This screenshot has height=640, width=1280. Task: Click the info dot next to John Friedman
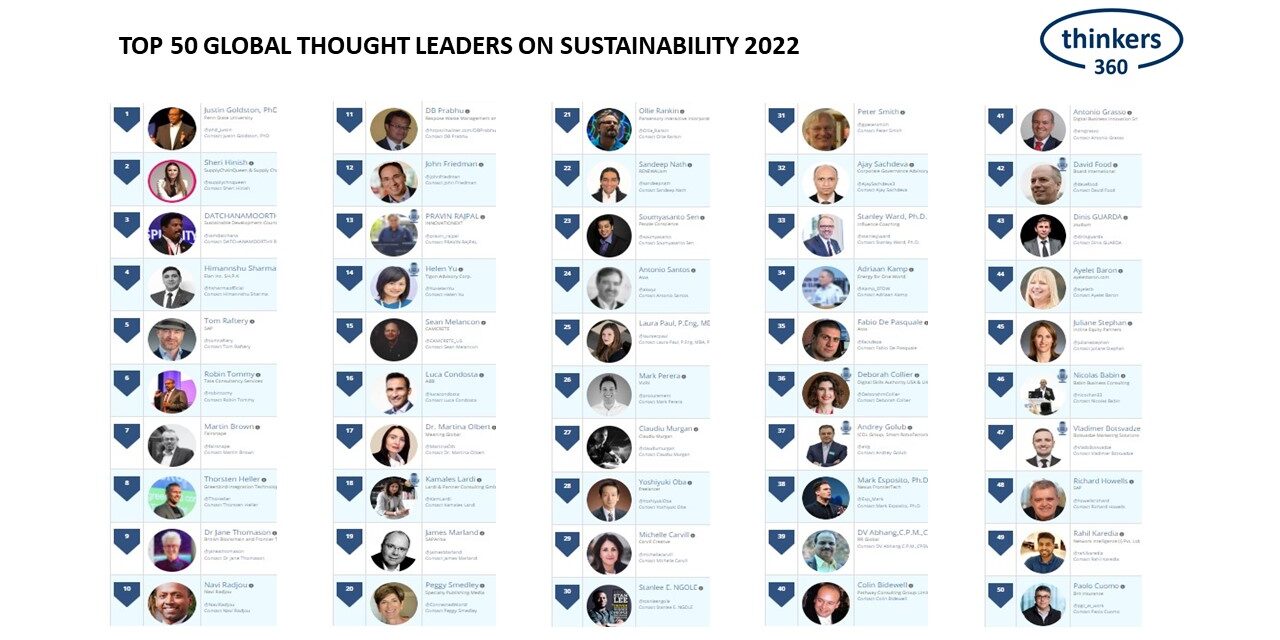coord(479,163)
